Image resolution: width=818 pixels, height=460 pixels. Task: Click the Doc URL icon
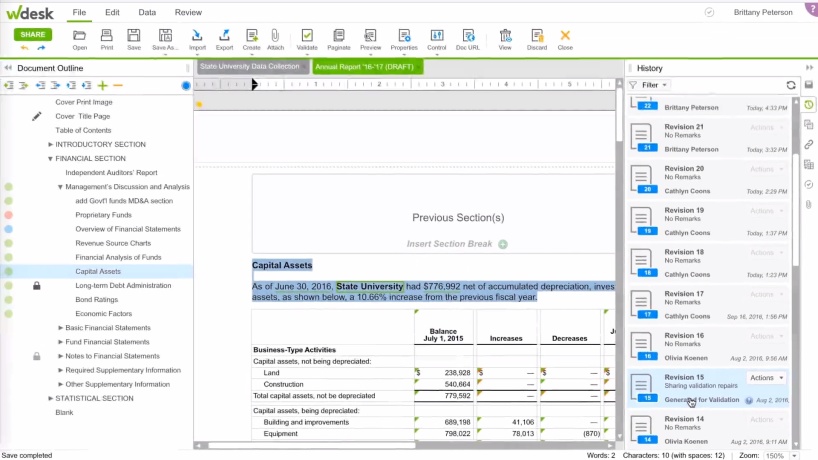click(x=467, y=40)
